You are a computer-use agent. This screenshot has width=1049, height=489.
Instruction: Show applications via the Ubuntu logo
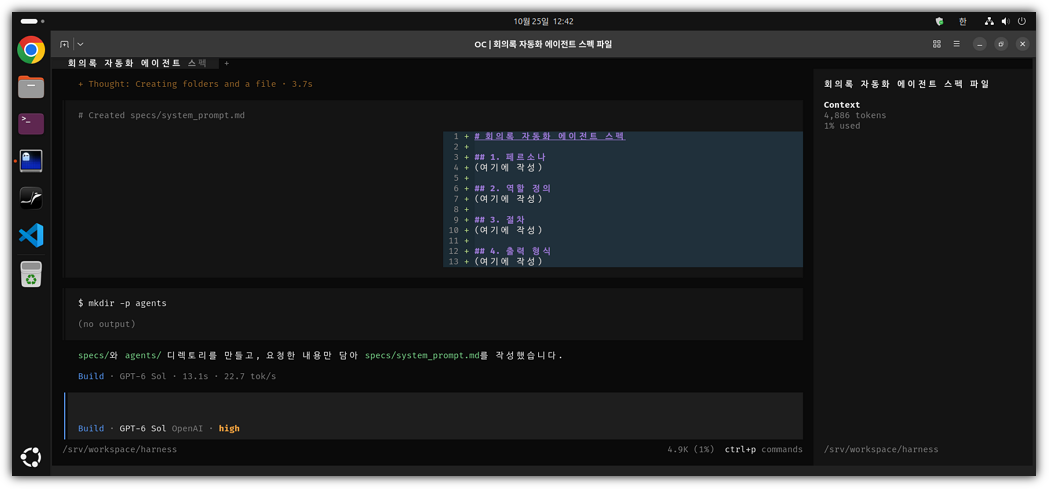pos(31,458)
